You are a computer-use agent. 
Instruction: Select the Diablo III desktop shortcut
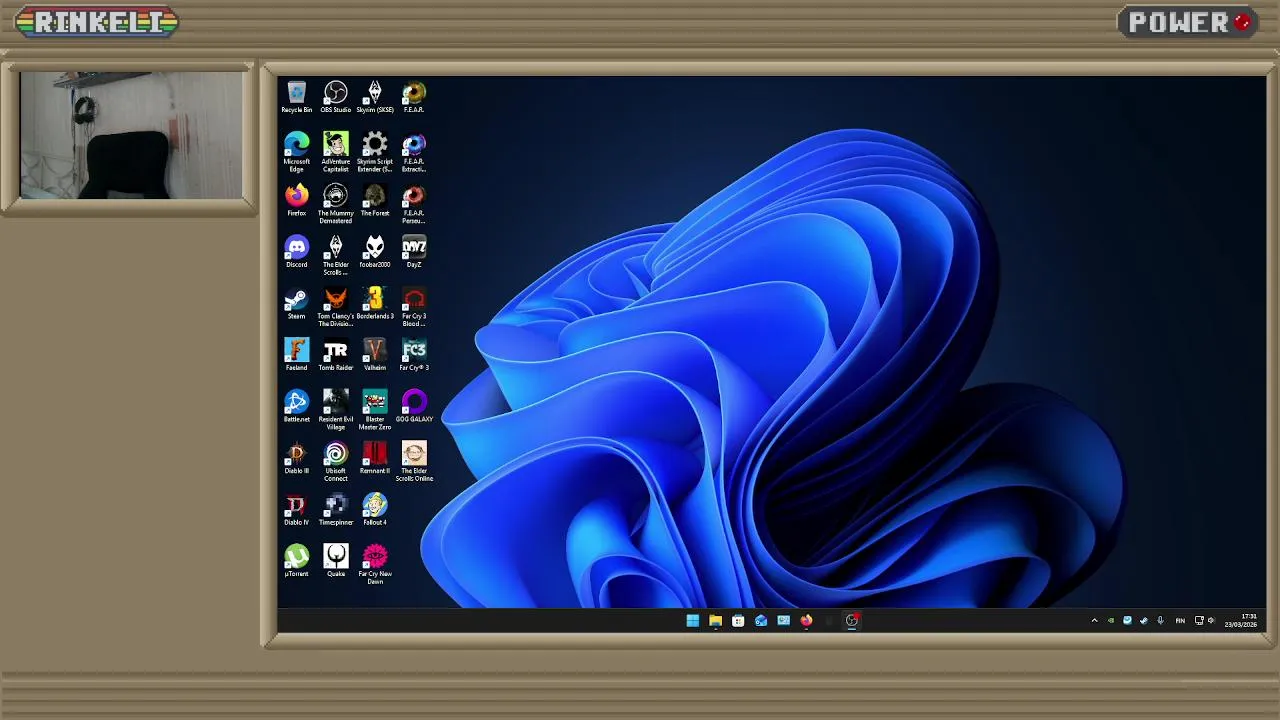(296, 458)
